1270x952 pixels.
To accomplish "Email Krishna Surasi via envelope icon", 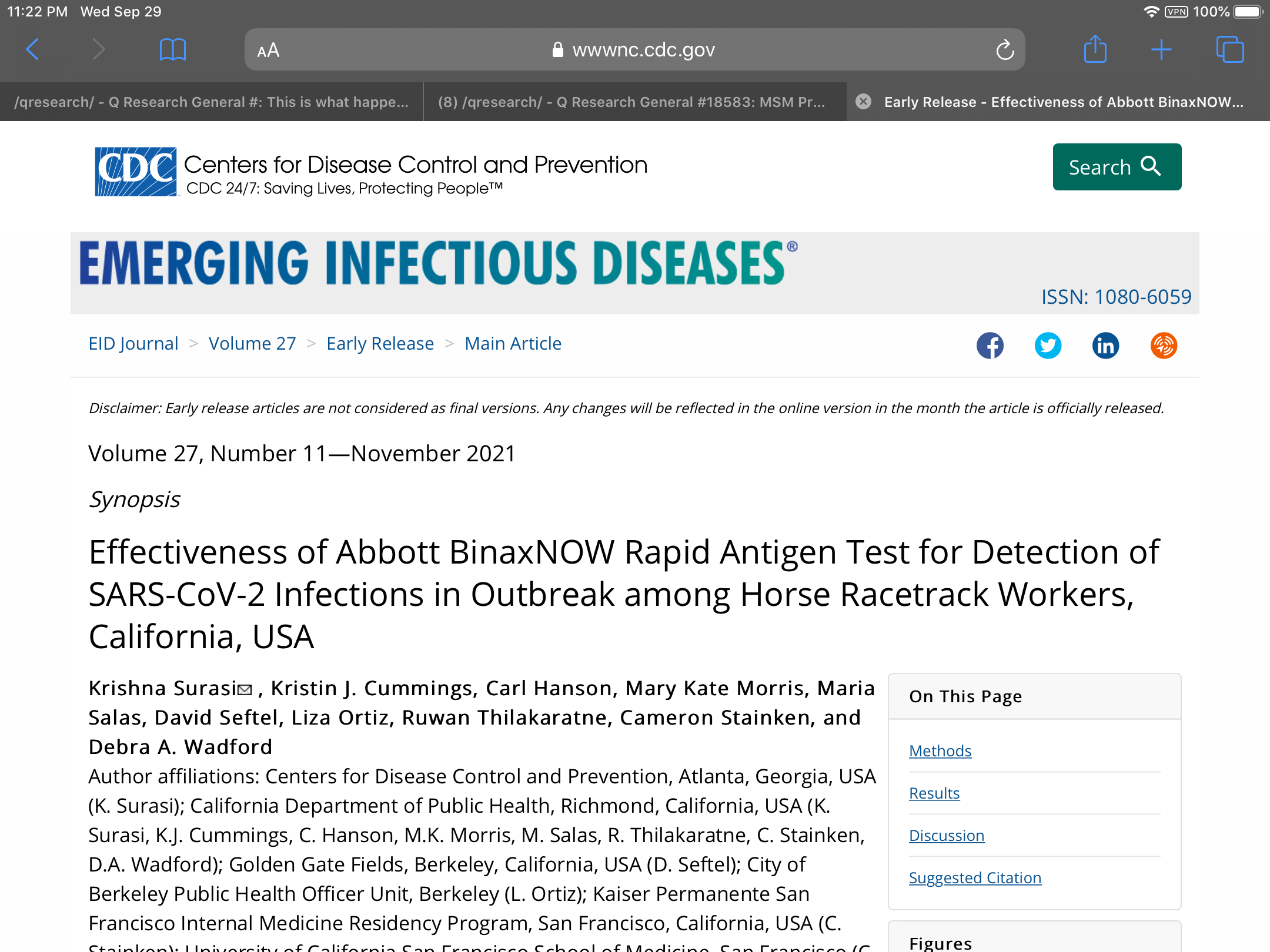I will (245, 690).
